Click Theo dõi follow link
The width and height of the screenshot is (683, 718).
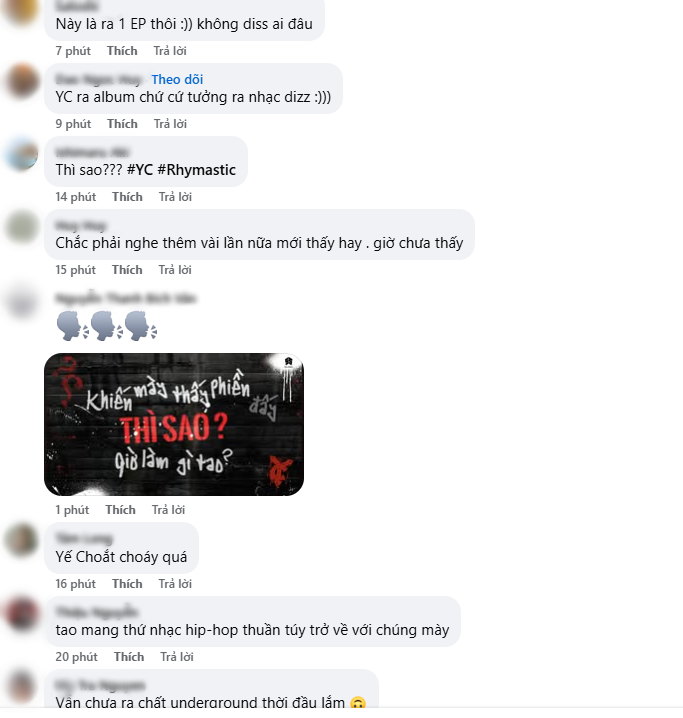point(177,79)
